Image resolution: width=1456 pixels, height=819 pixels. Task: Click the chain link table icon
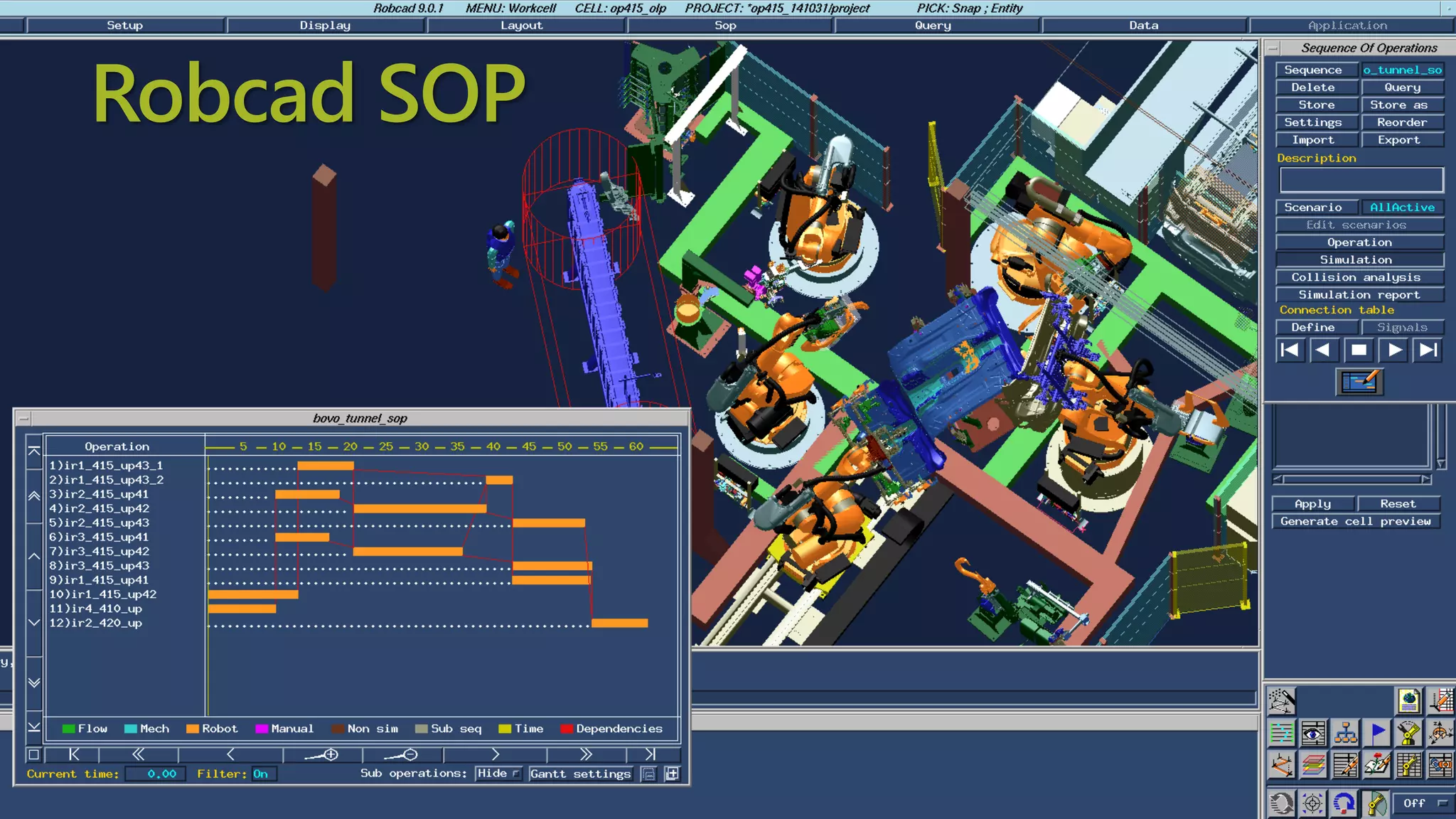[1441, 766]
